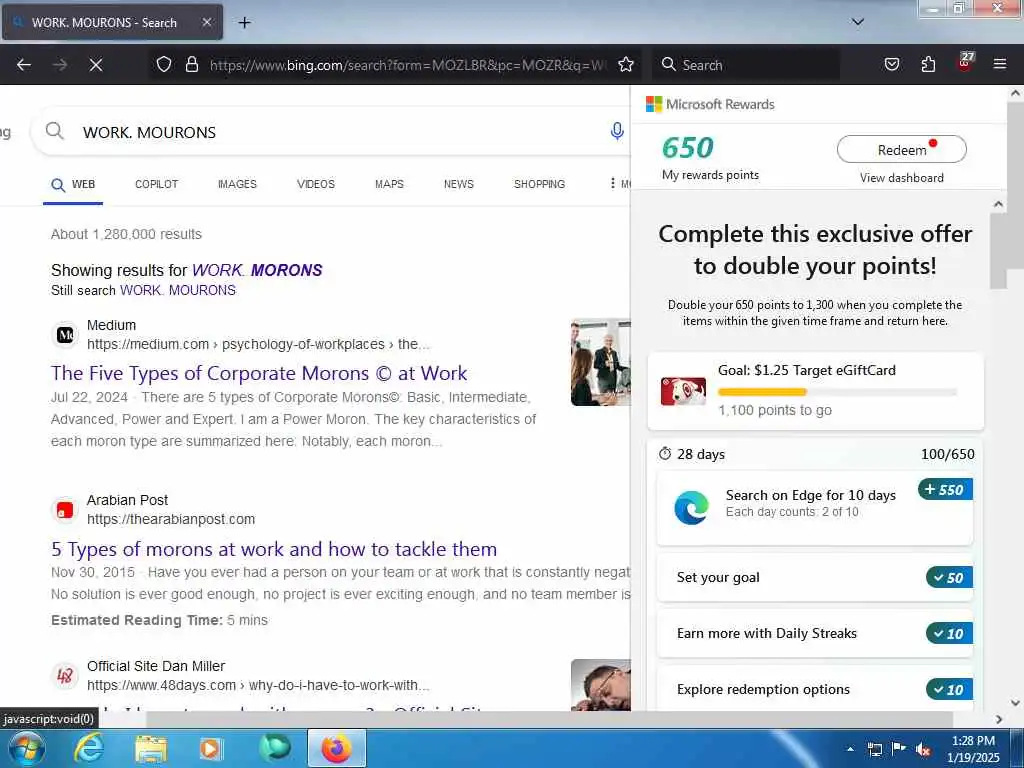Click the extension badge showing 27
The image size is (1024, 768).
(965, 62)
